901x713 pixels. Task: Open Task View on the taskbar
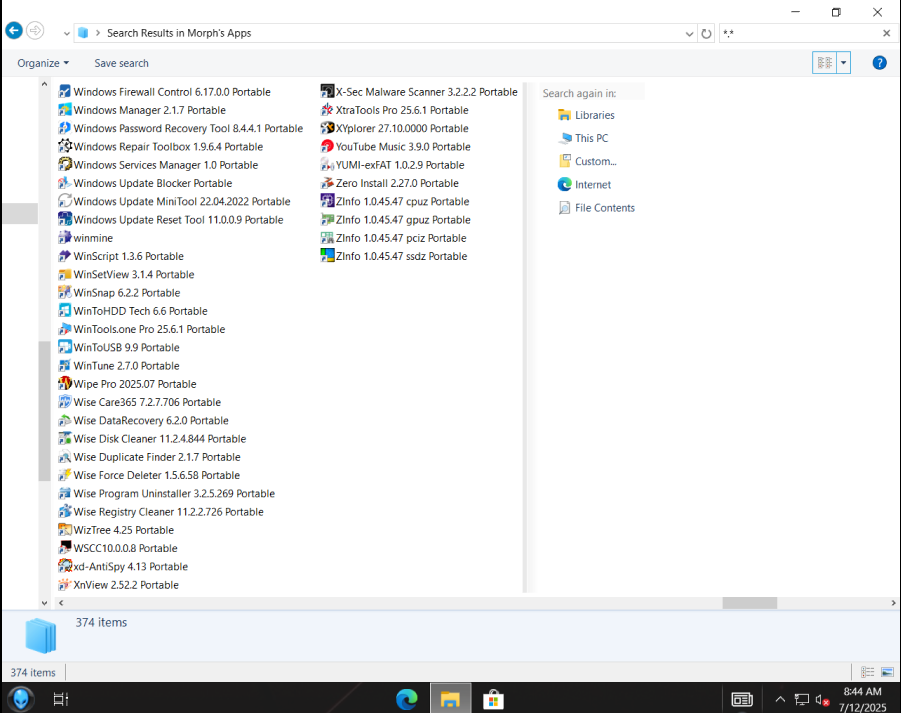tap(60, 699)
